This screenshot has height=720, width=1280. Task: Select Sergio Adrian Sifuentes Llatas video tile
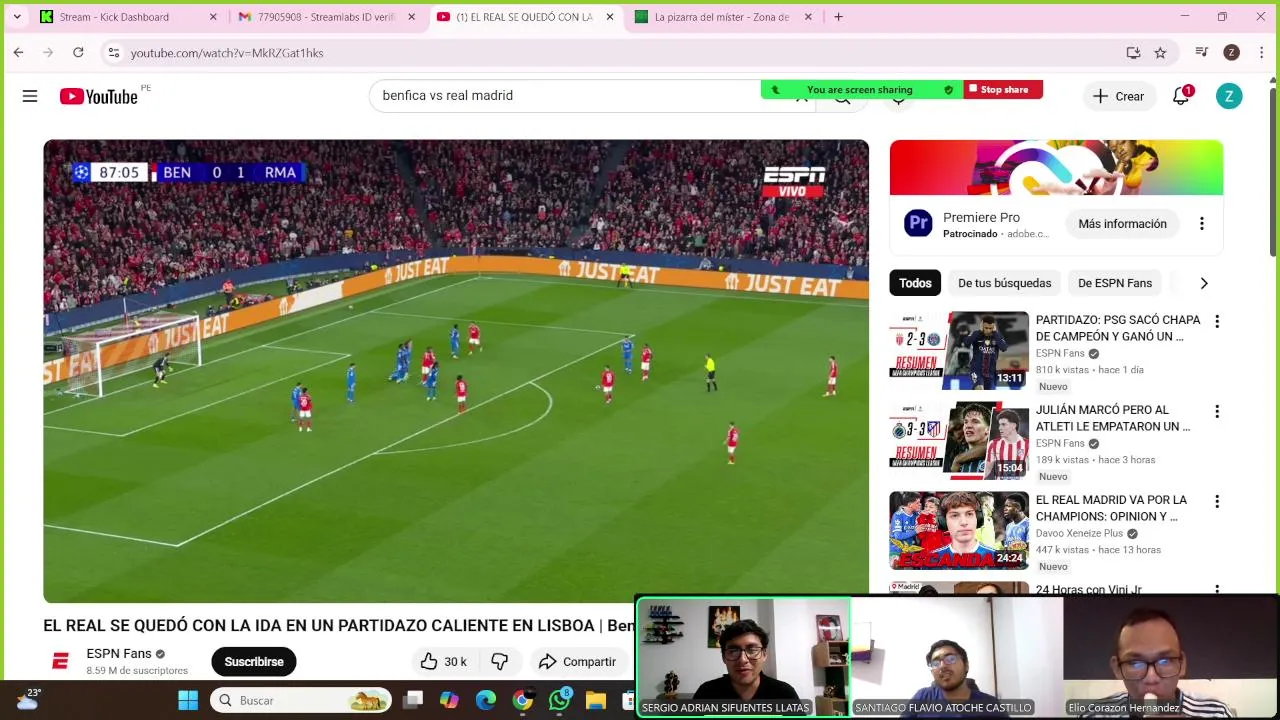743,657
